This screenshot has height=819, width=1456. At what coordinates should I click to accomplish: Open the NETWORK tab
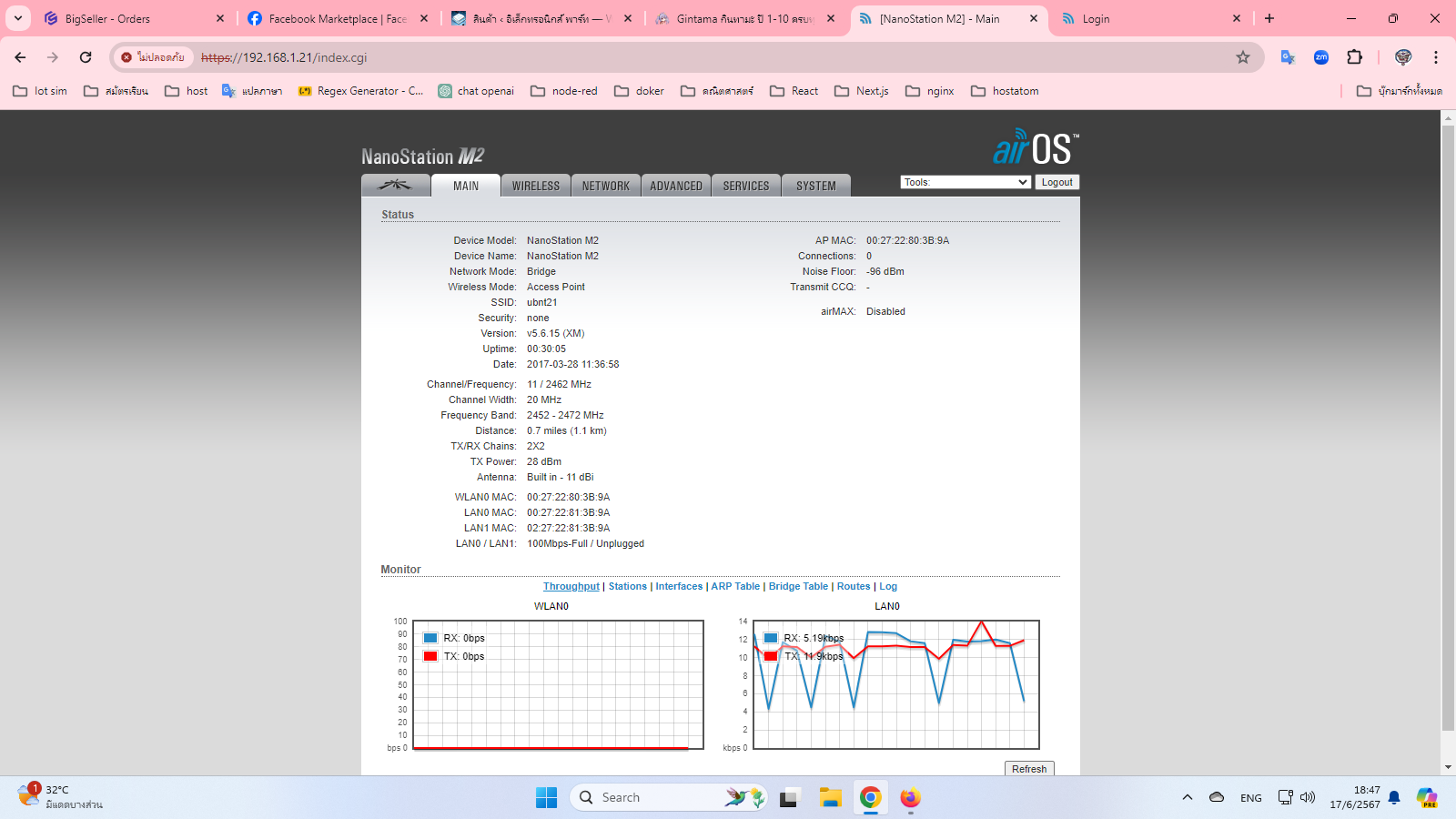coord(606,186)
